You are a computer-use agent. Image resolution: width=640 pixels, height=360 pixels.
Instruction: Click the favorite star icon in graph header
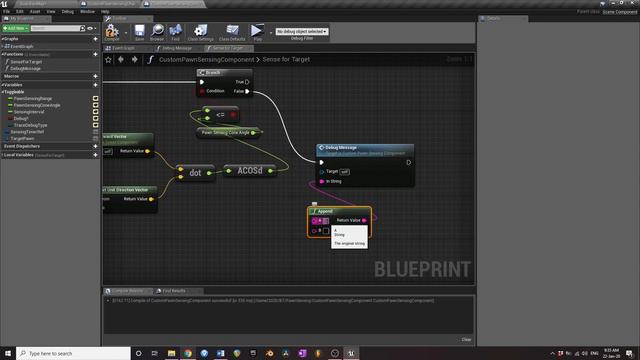(108, 60)
